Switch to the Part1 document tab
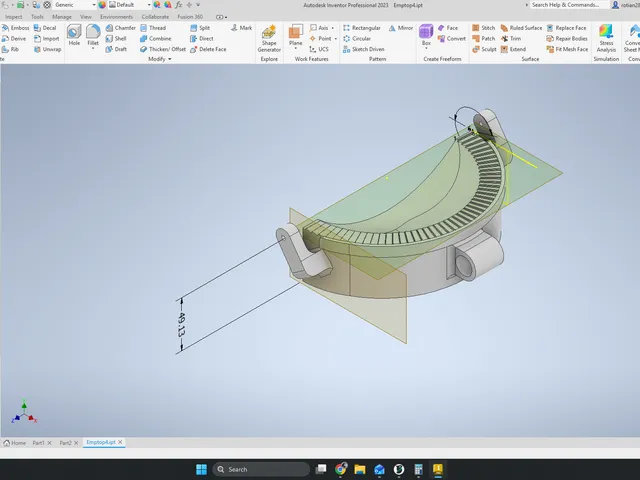 pos(38,443)
